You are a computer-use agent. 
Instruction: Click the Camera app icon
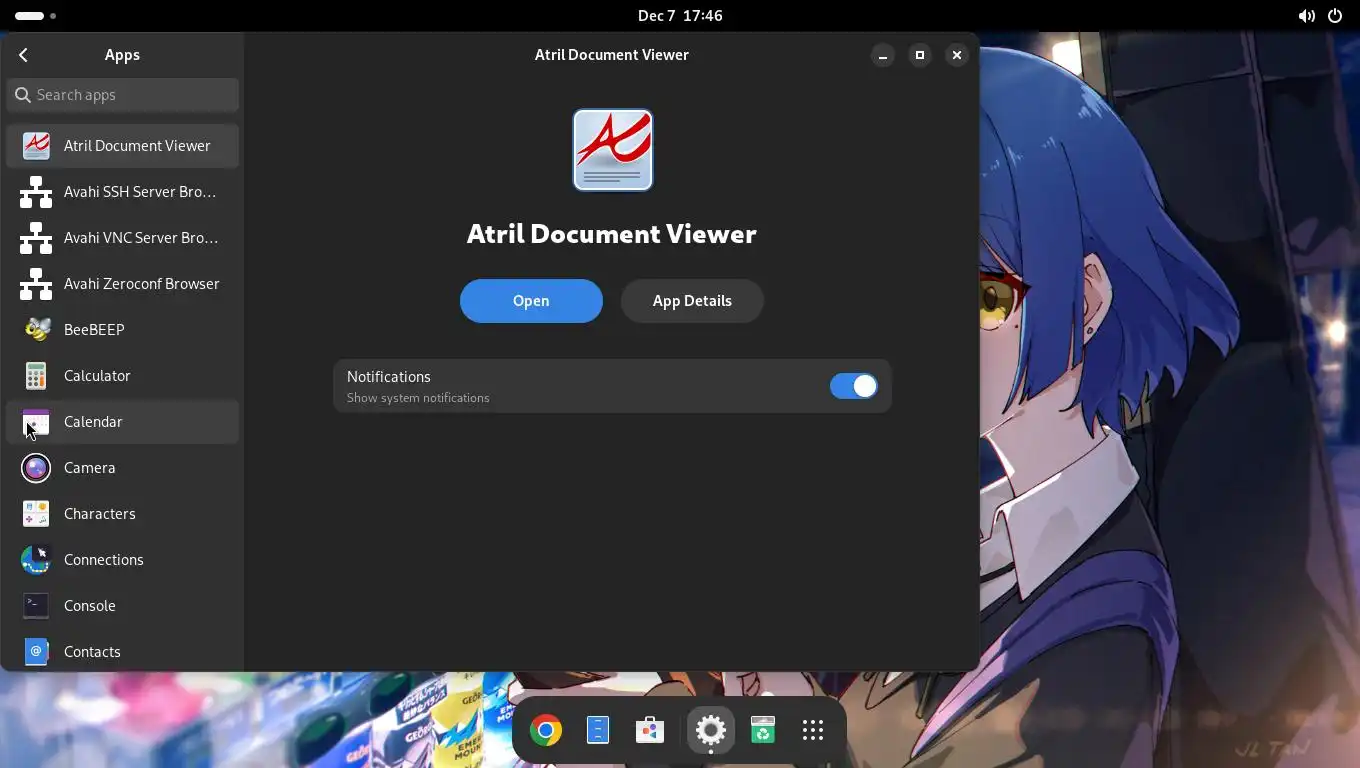pyautogui.click(x=36, y=468)
